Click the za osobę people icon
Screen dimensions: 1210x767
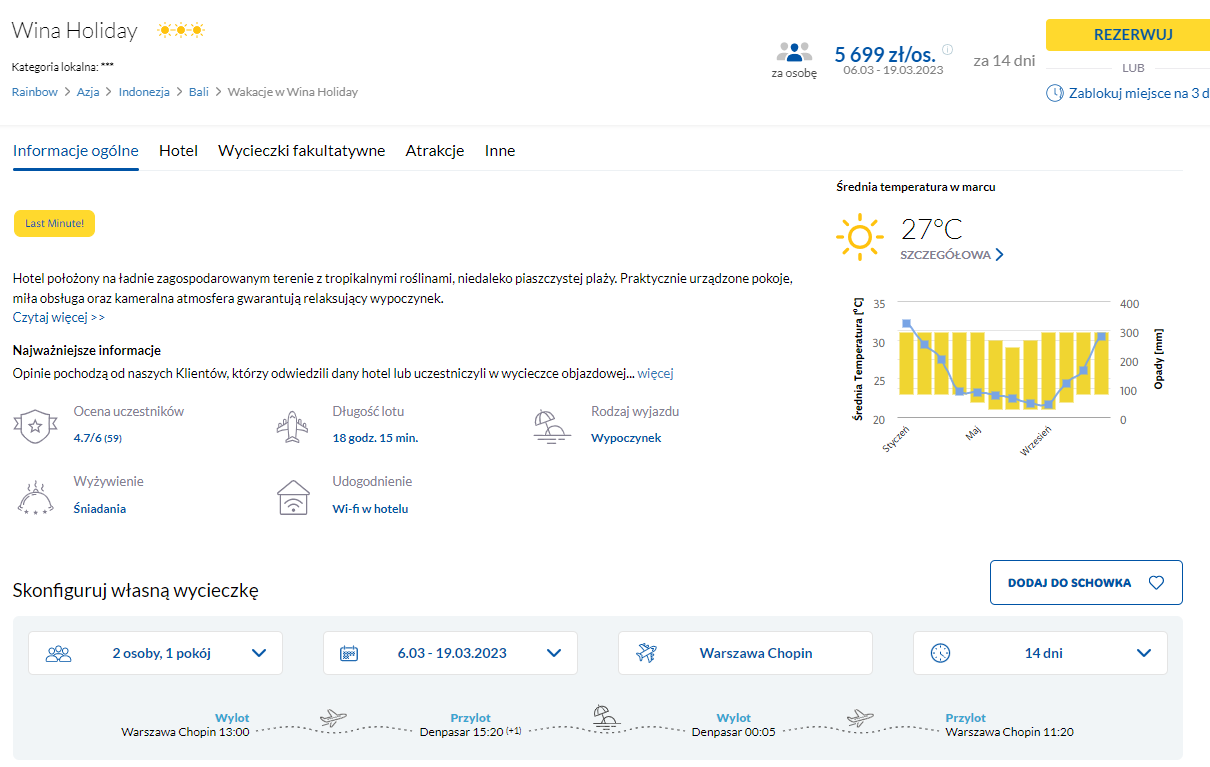[x=794, y=52]
